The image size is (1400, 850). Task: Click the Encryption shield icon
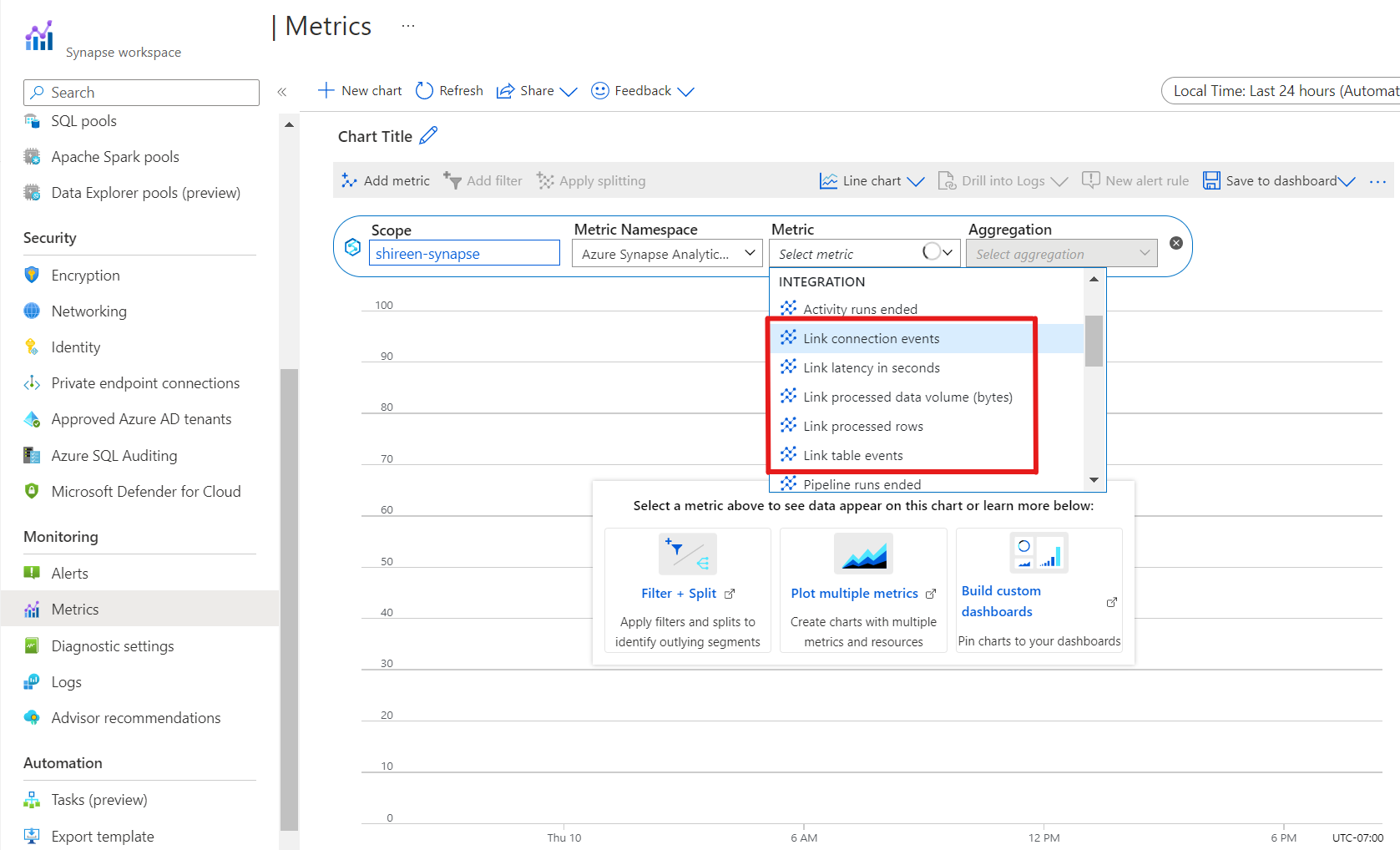[32, 275]
